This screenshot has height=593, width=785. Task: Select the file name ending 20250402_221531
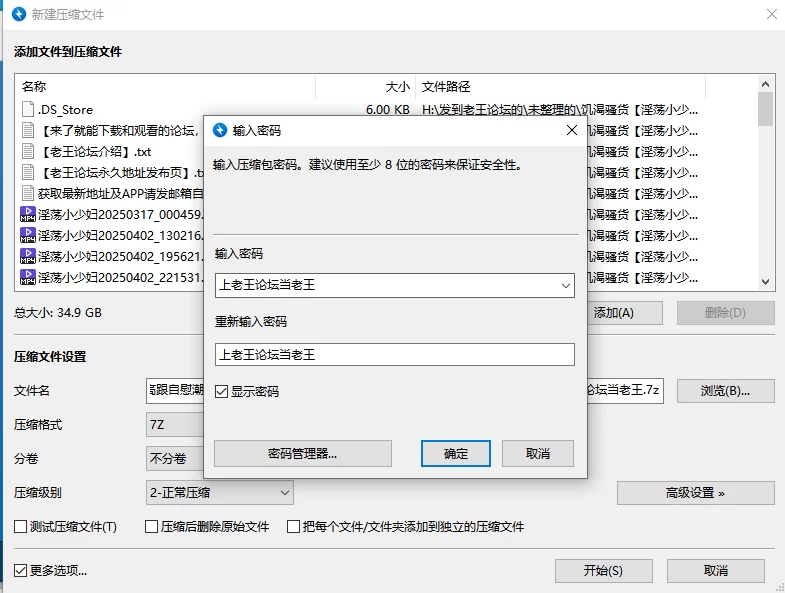121,277
